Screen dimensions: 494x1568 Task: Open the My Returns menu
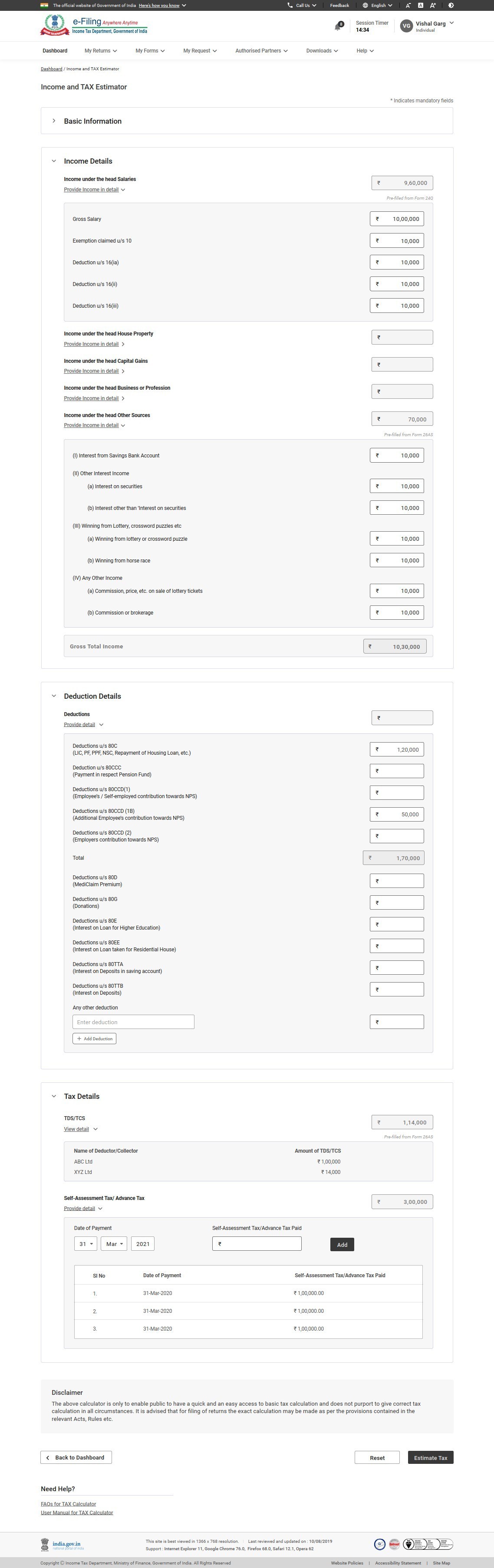[101, 50]
